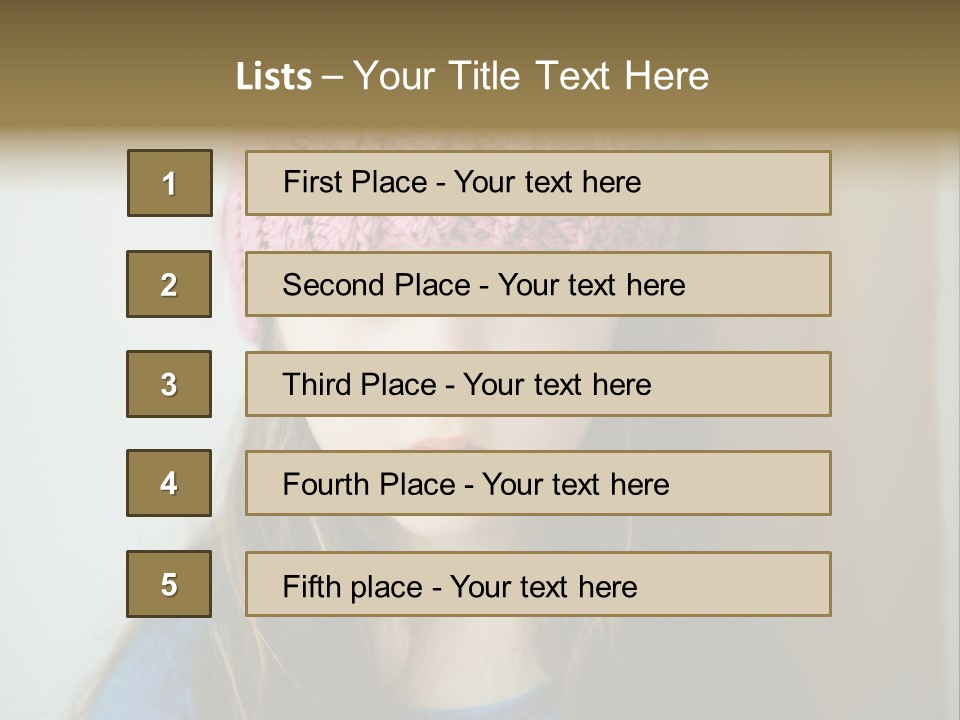Click the number 1 box

pos(169,183)
